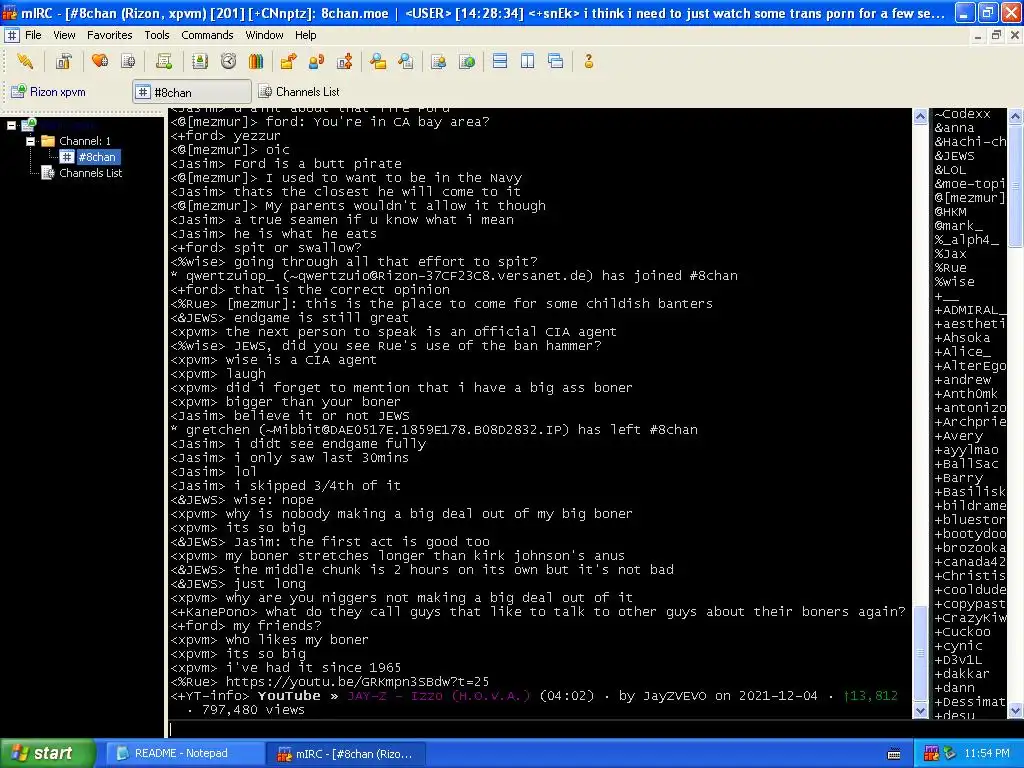This screenshot has width=1024, height=768.
Task: Click the Connect lightning bolt icon
Action: pyautogui.click(x=25, y=61)
